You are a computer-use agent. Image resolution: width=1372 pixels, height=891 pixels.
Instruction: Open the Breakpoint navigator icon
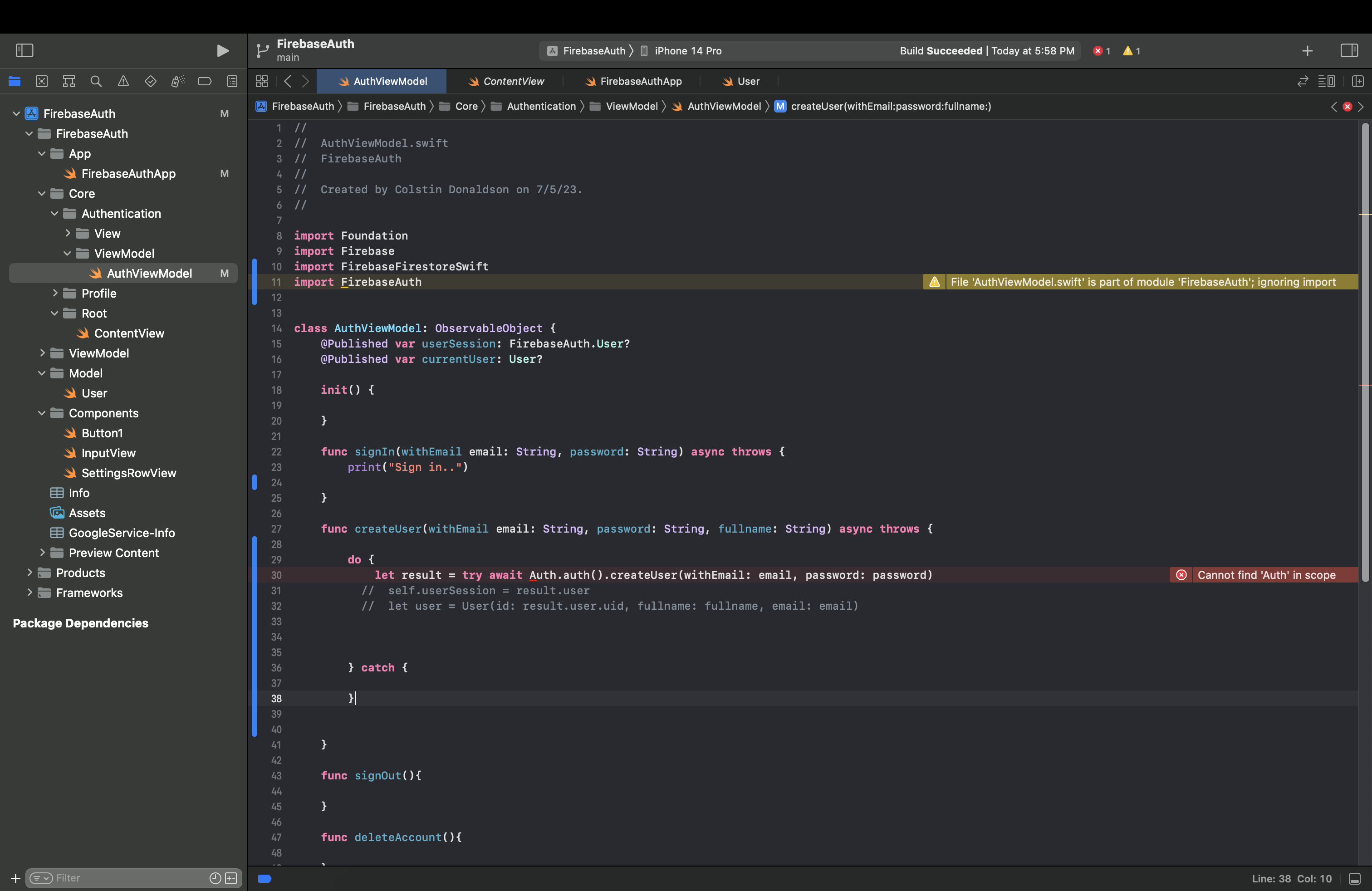point(205,81)
